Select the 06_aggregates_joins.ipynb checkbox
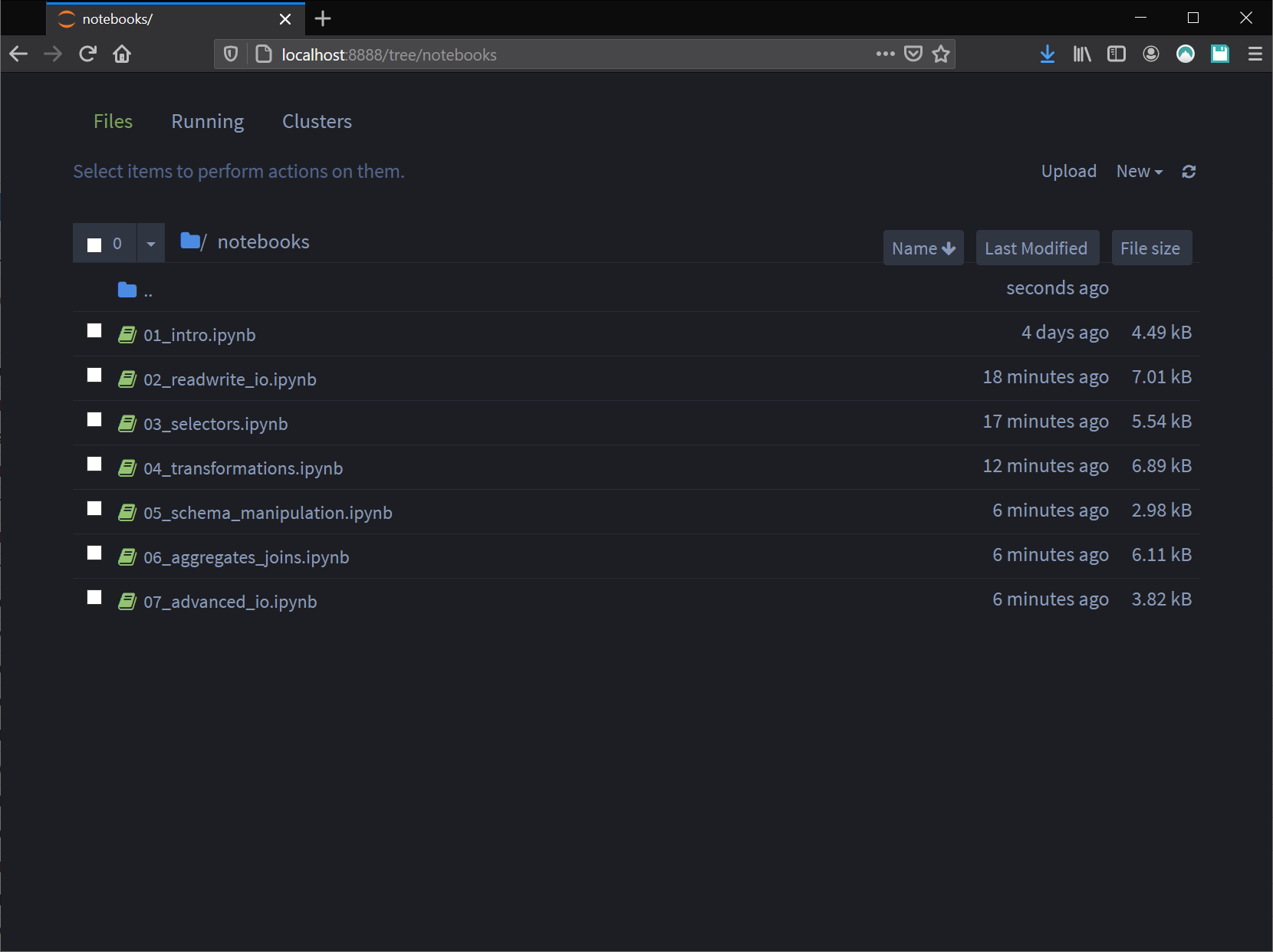1273x952 pixels. click(94, 553)
